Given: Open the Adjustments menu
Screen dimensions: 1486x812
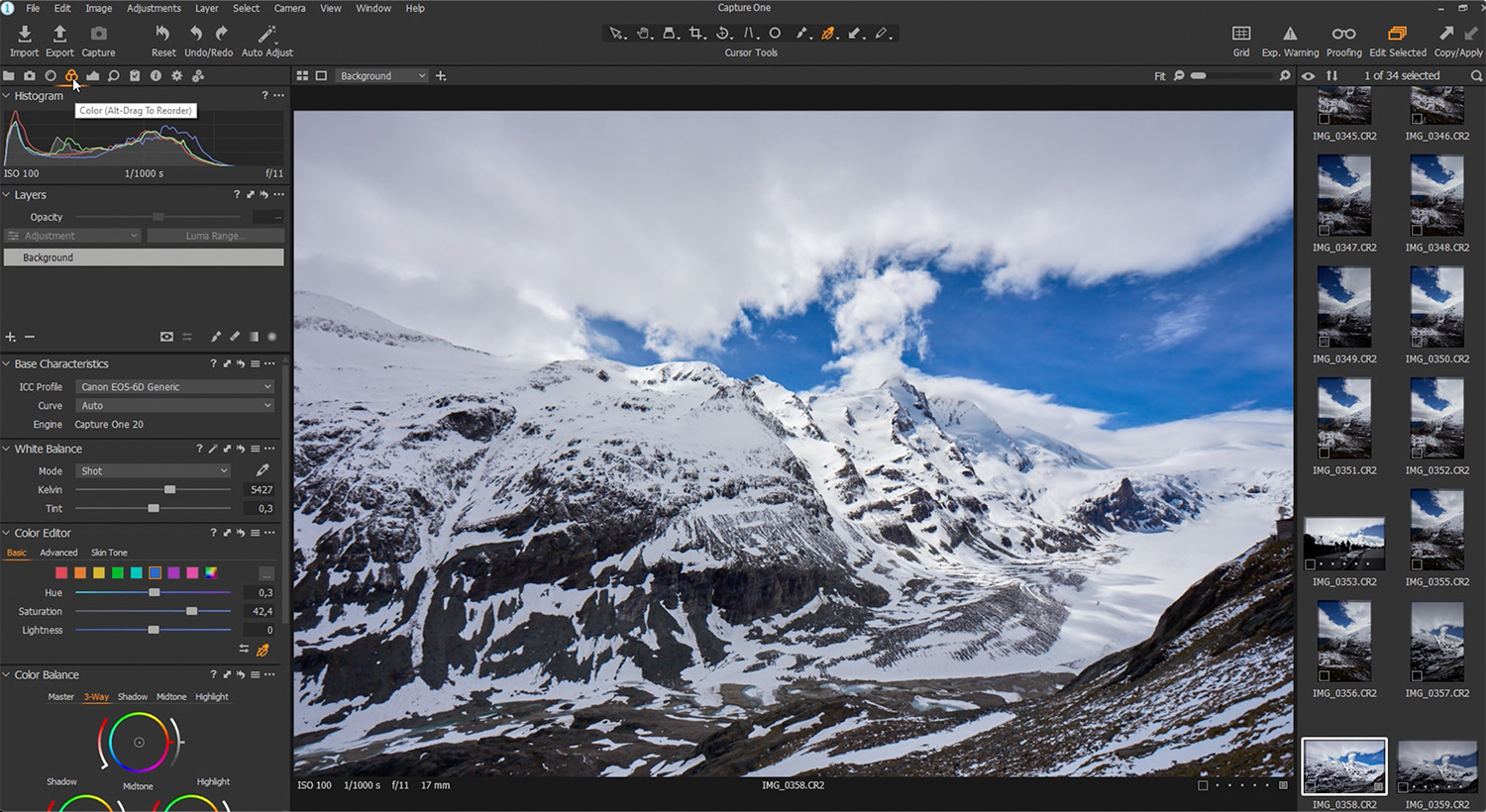Looking at the screenshot, I should pos(154,8).
